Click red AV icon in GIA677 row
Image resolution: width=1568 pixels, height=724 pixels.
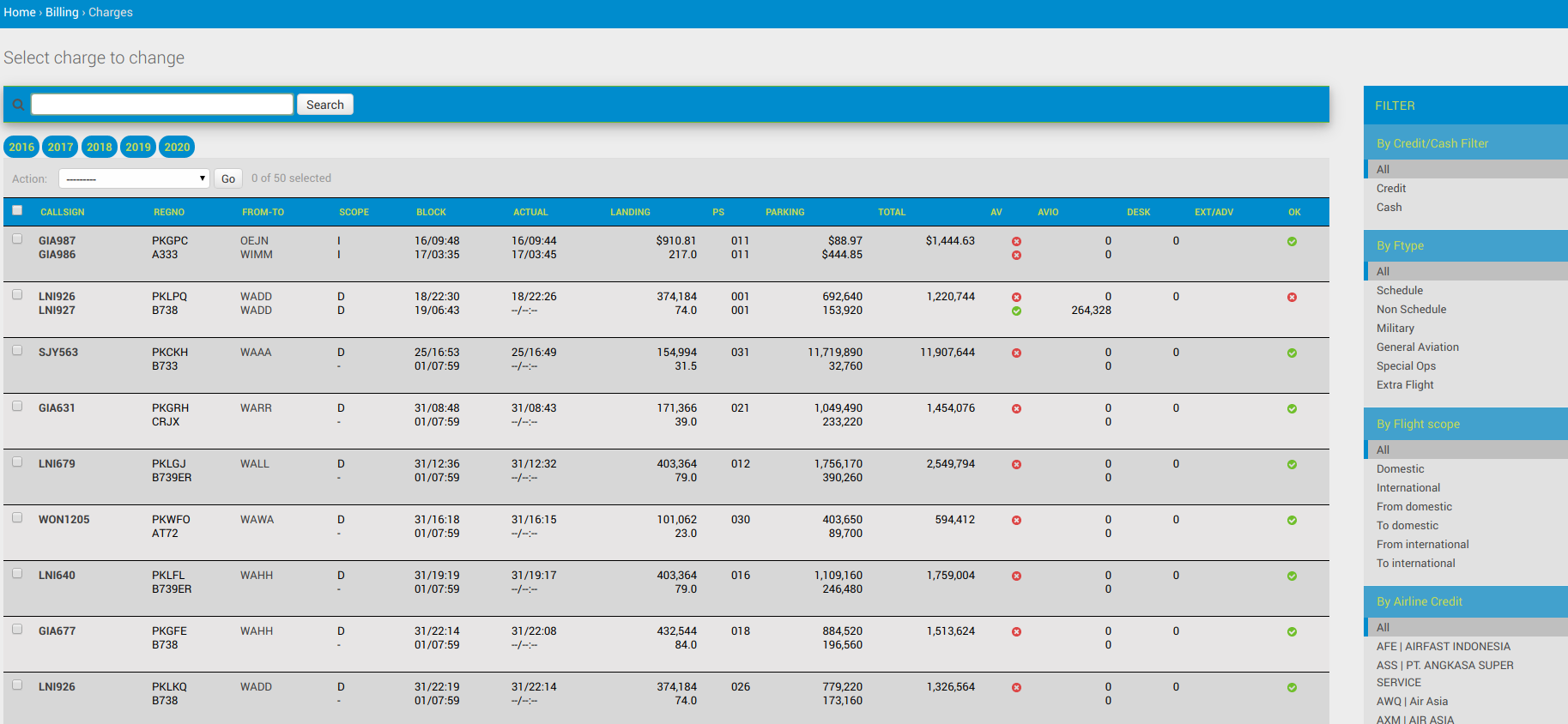click(x=1016, y=632)
